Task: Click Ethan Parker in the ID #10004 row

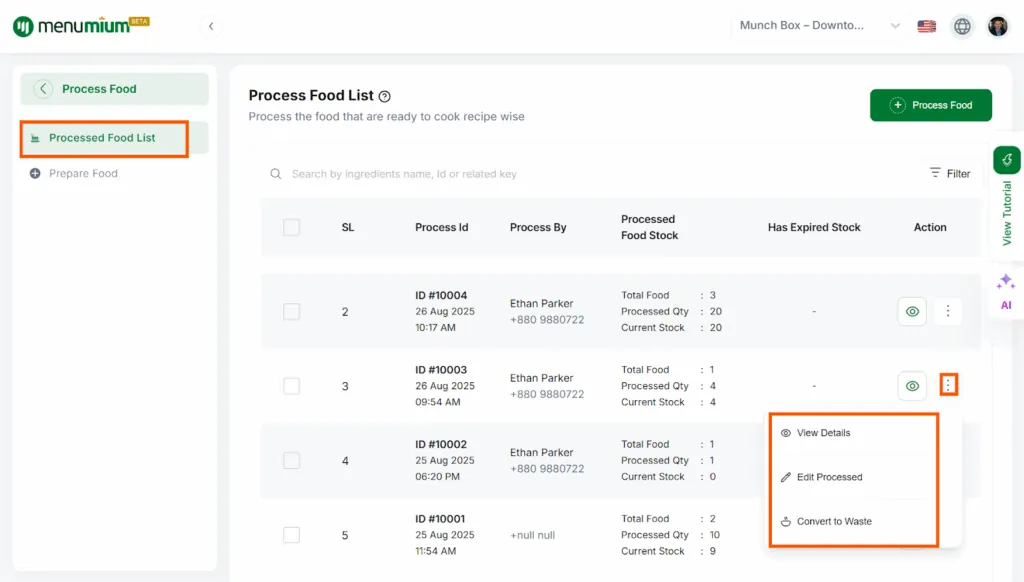Action: pos(541,303)
